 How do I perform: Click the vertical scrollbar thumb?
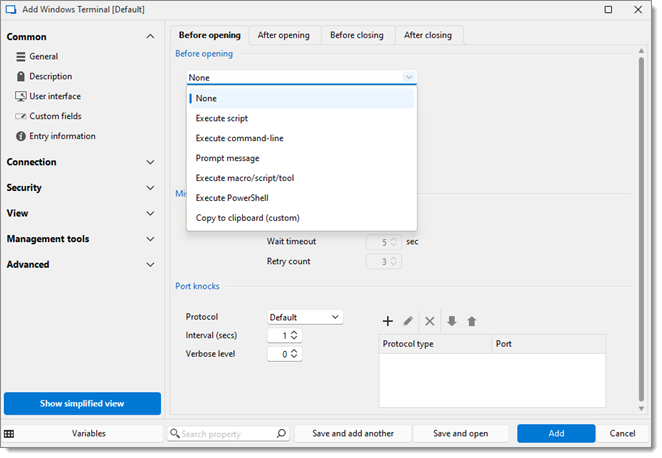point(641,229)
